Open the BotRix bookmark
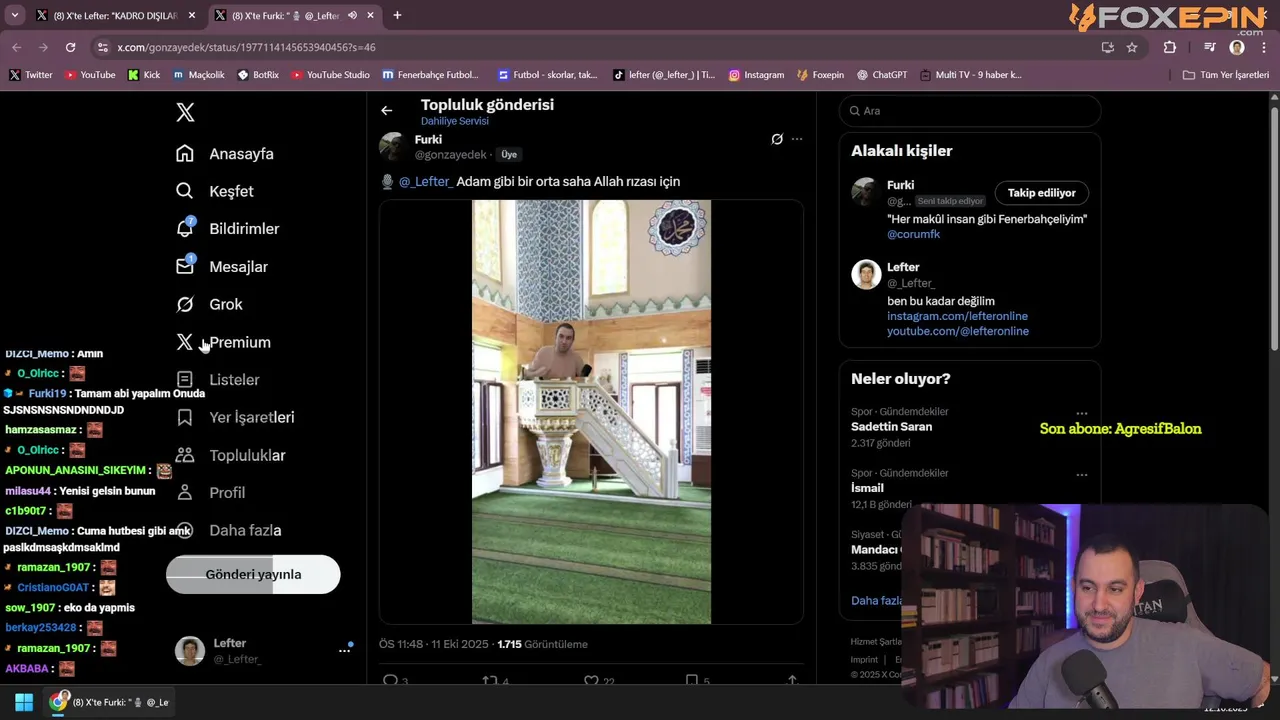1280x720 pixels. pyautogui.click(x=258, y=75)
